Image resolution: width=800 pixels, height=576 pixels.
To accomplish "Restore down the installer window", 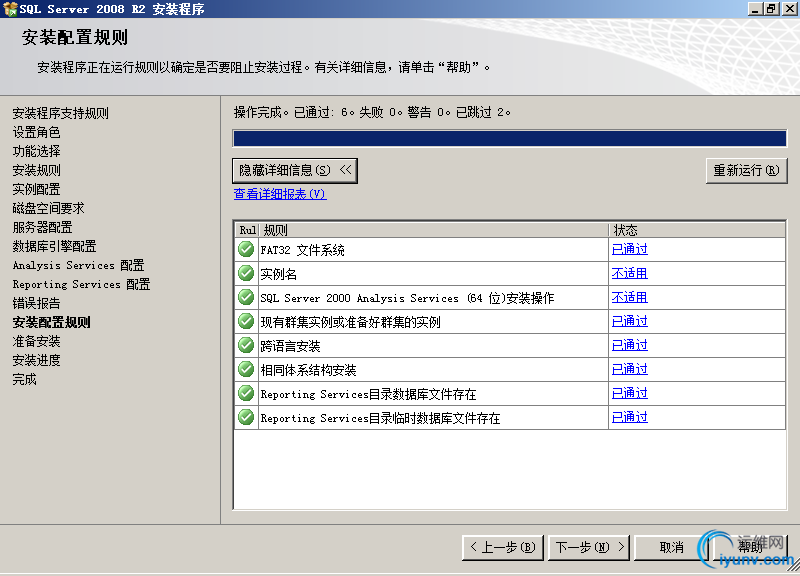I will (x=771, y=9).
